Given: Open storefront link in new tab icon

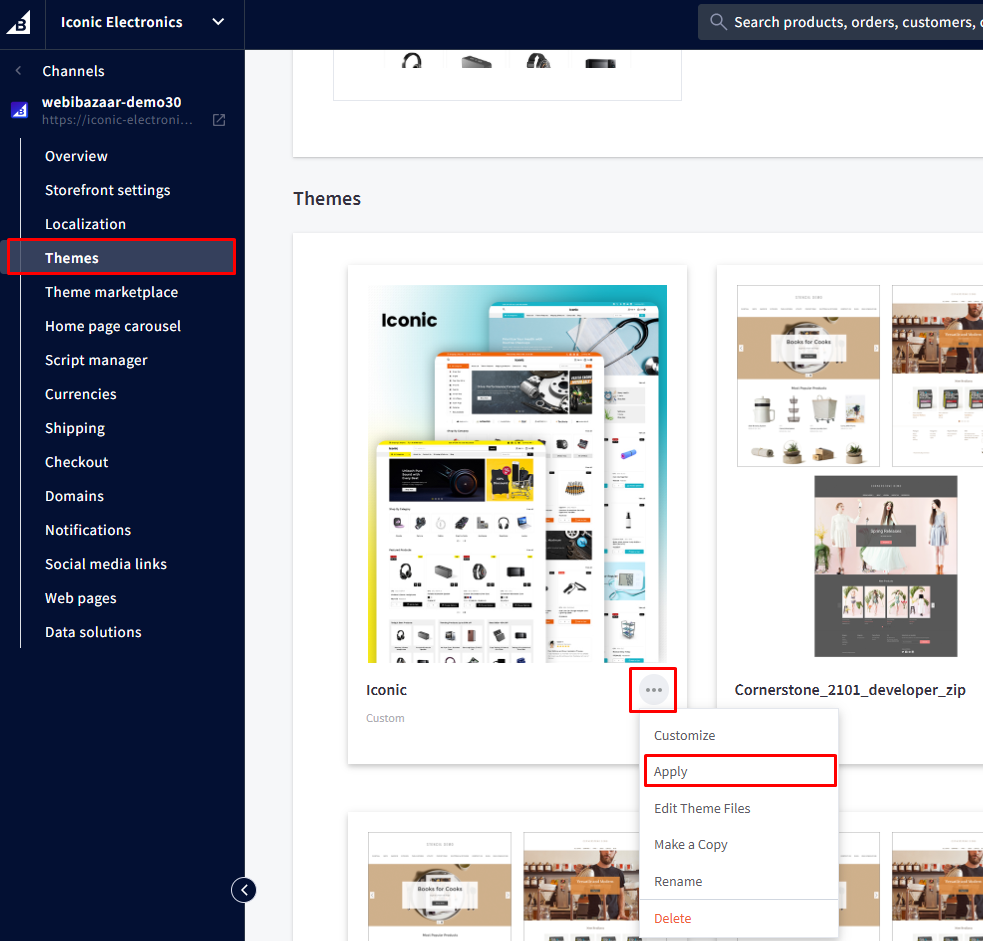Looking at the screenshot, I should pyautogui.click(x=219, y=120).
